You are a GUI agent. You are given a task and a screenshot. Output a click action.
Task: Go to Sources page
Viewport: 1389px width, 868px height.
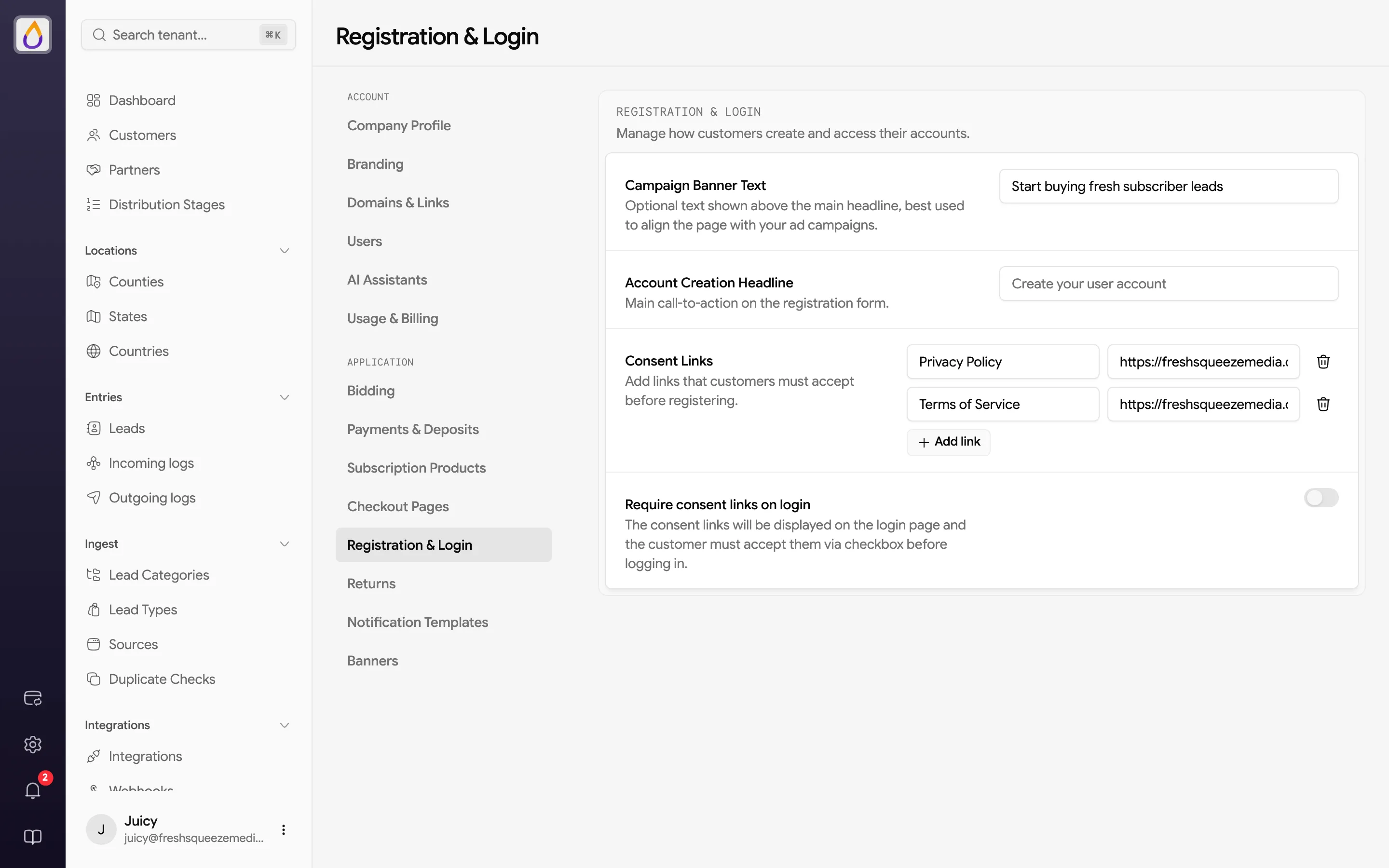click(x=133, y=645)
